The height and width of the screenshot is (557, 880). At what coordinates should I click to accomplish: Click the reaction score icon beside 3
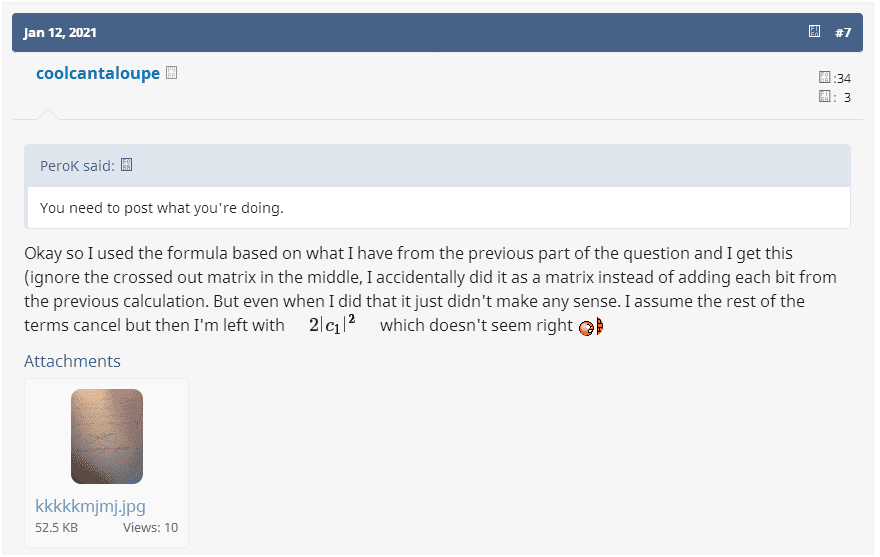(x=825, y=97)
